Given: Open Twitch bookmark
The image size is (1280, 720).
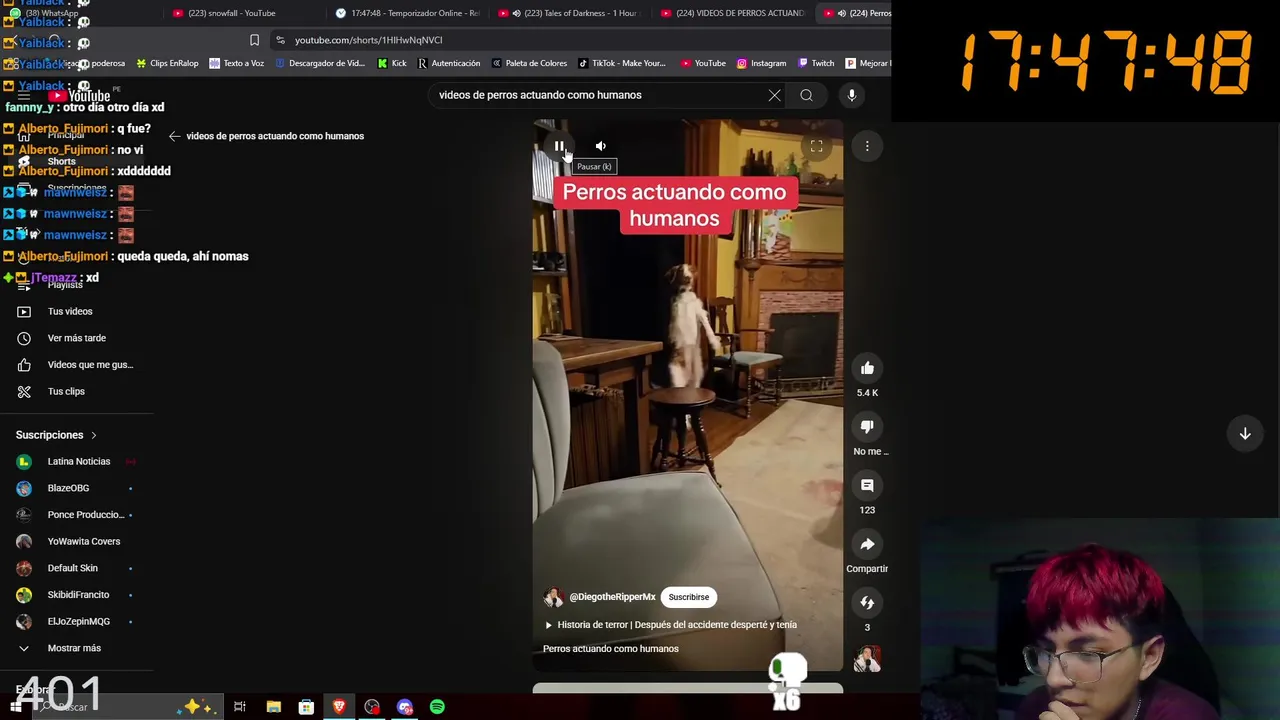Looking at the screenshot, I should coord(815,63).
